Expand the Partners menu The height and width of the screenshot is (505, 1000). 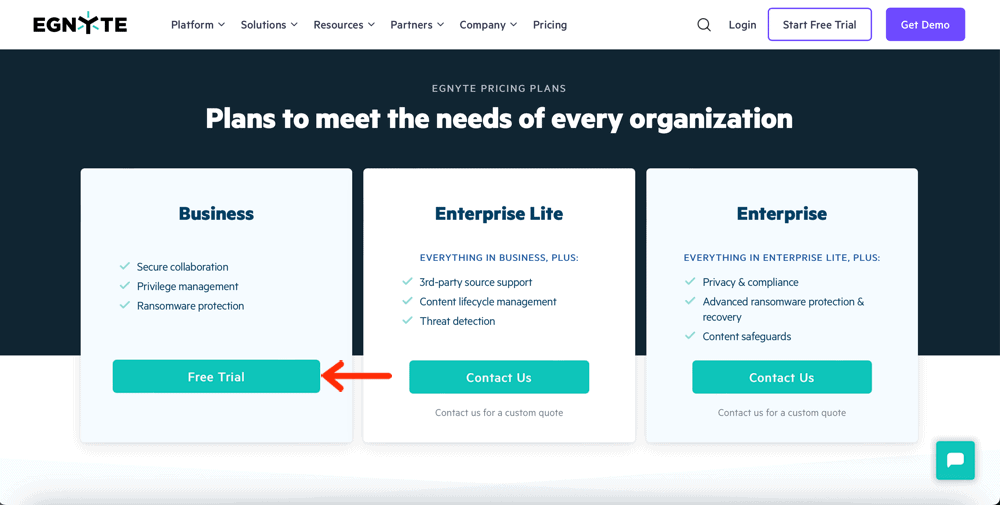click(417, 25)
